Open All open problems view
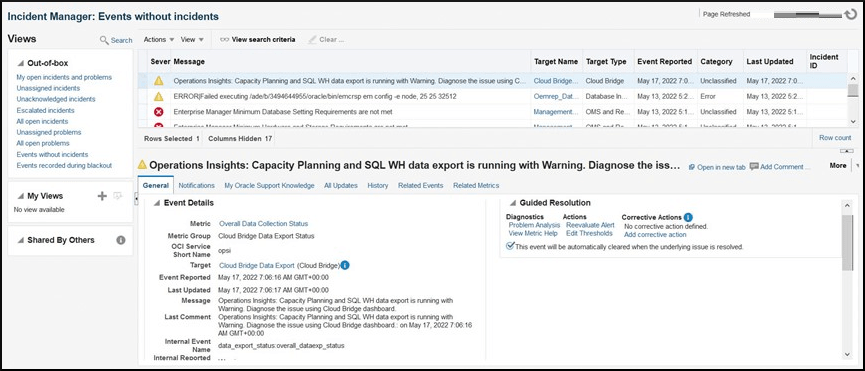The image size is (865, 371). tap(43, 143)
